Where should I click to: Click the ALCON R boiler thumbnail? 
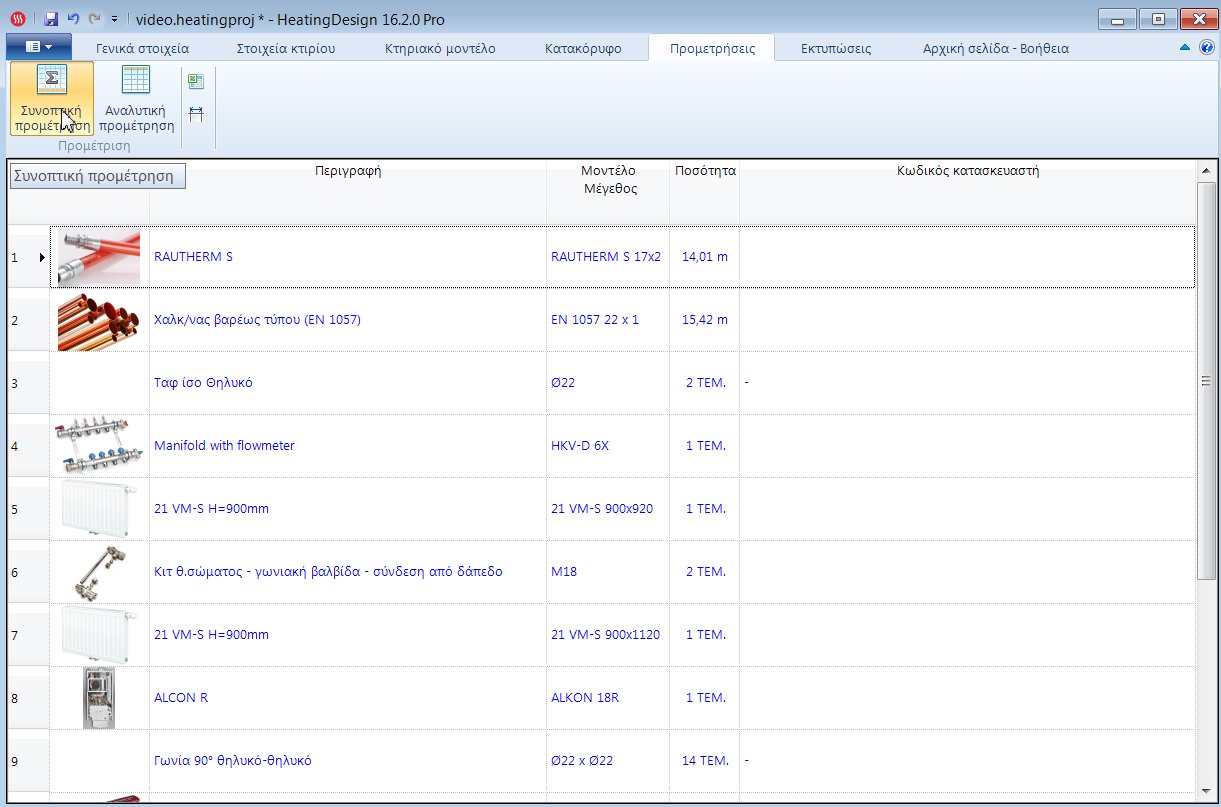(98, 698)
